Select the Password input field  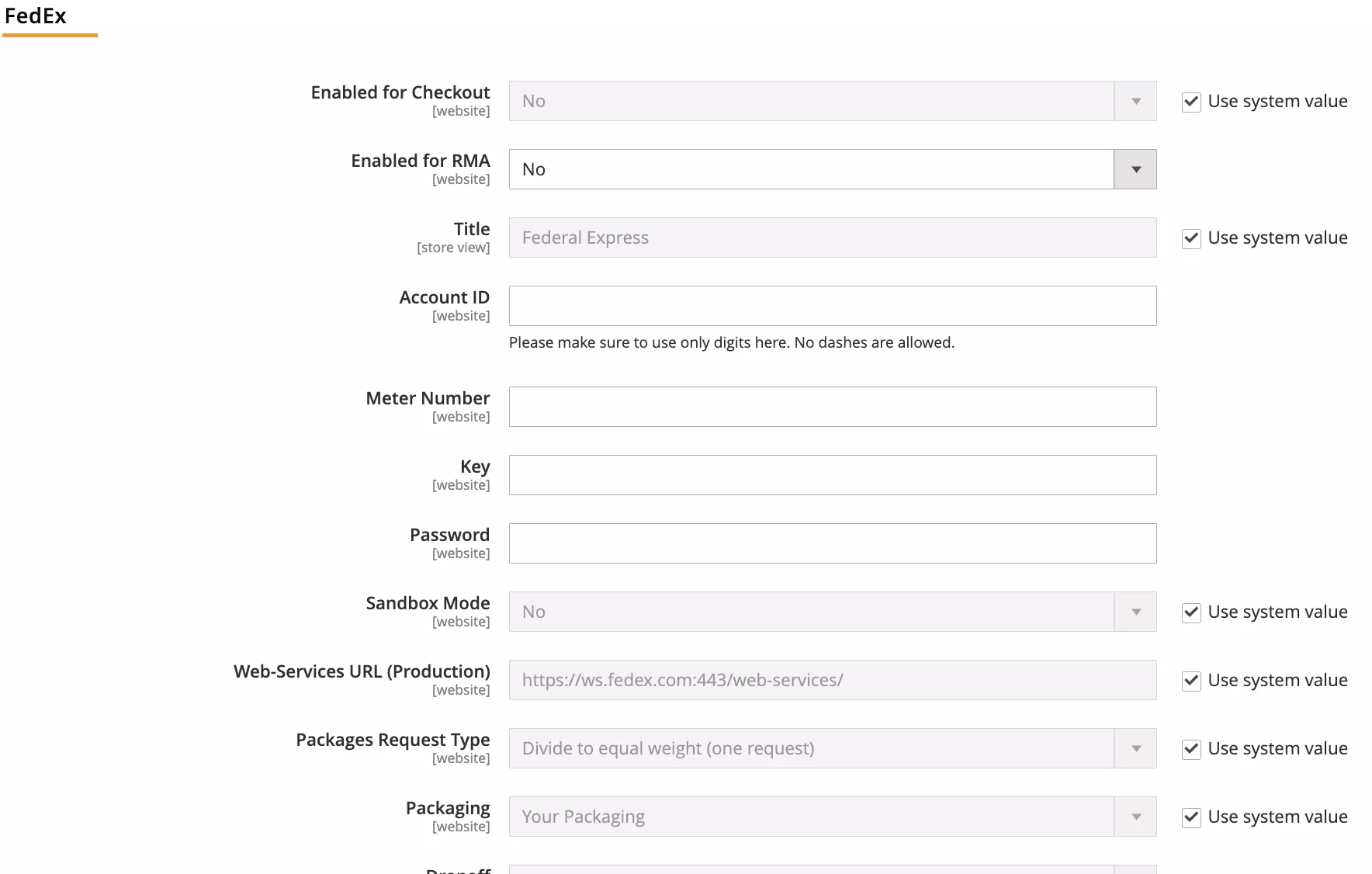click(832, 543)
